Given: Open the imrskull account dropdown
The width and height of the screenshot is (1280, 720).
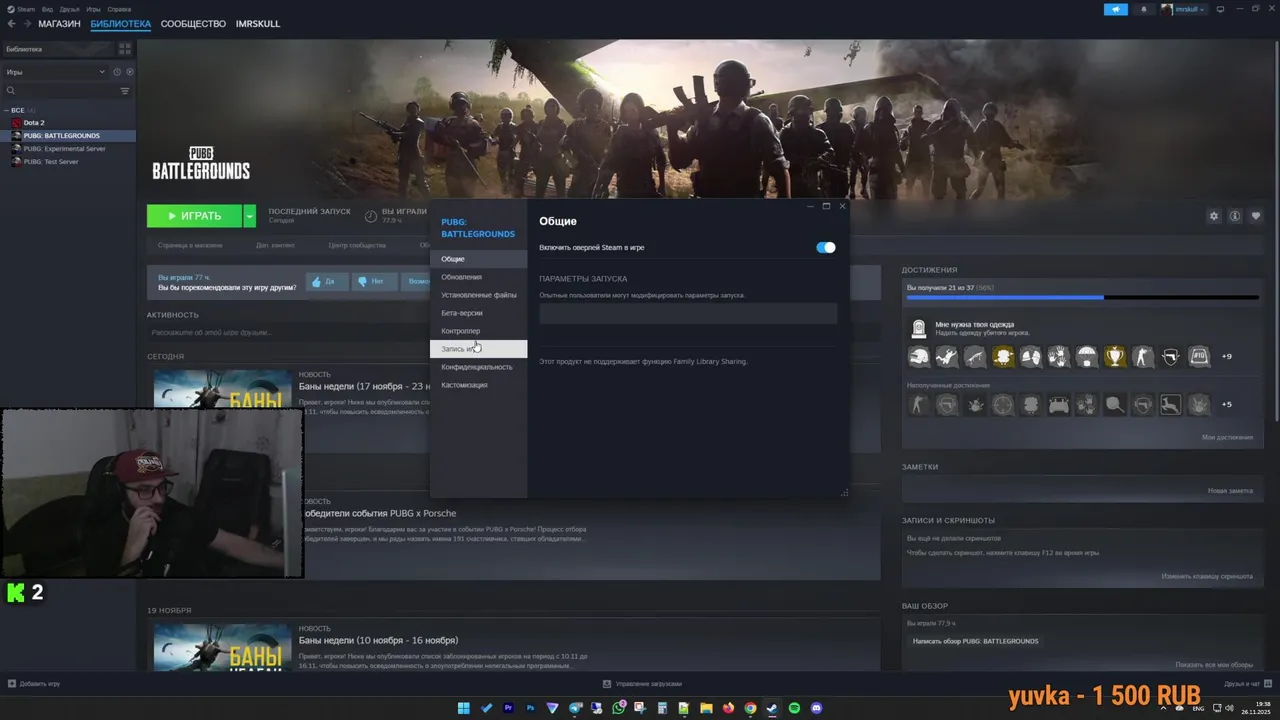Looking at the screenshot, I should tap(1184, 9).
